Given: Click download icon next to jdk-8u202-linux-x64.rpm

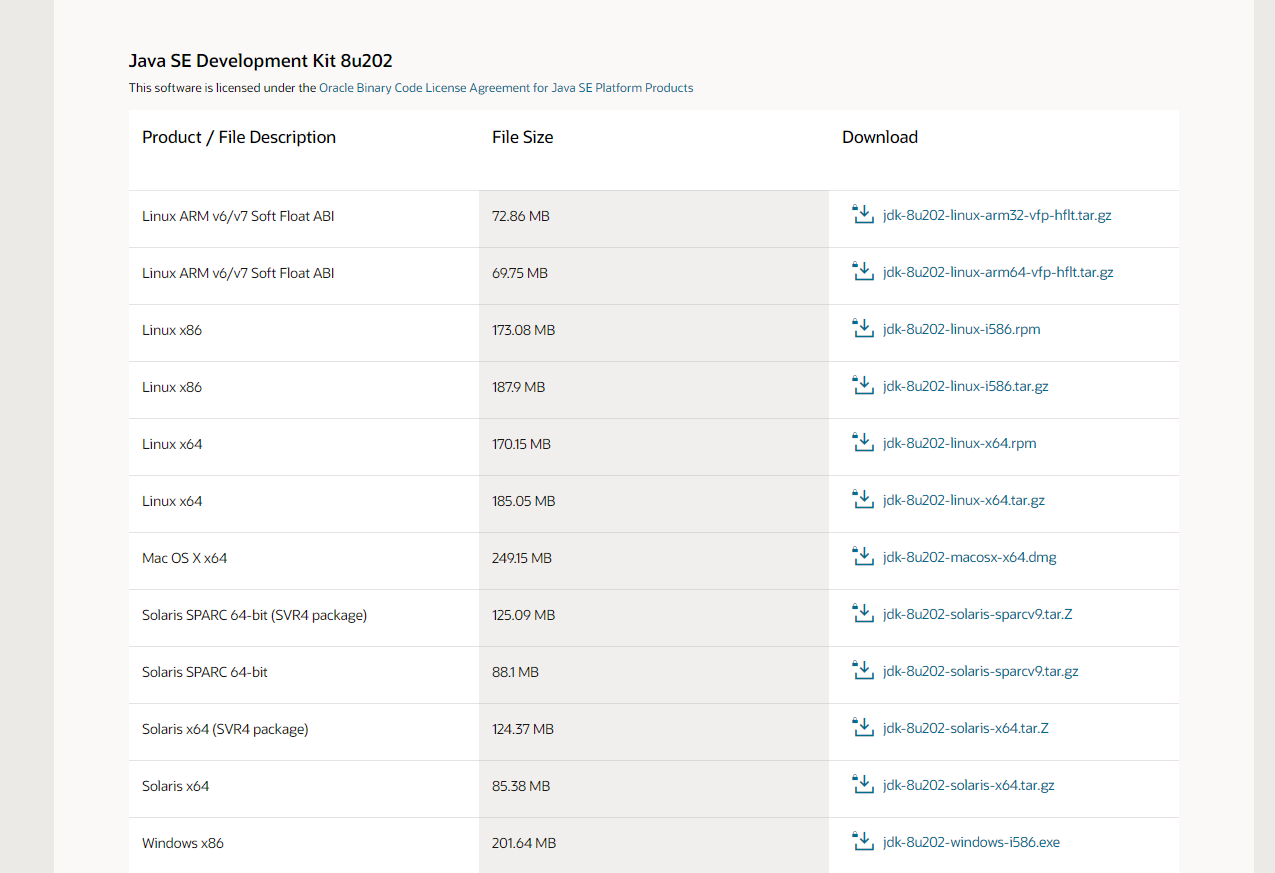Looking at the screenshot, I should coord(862,443).
